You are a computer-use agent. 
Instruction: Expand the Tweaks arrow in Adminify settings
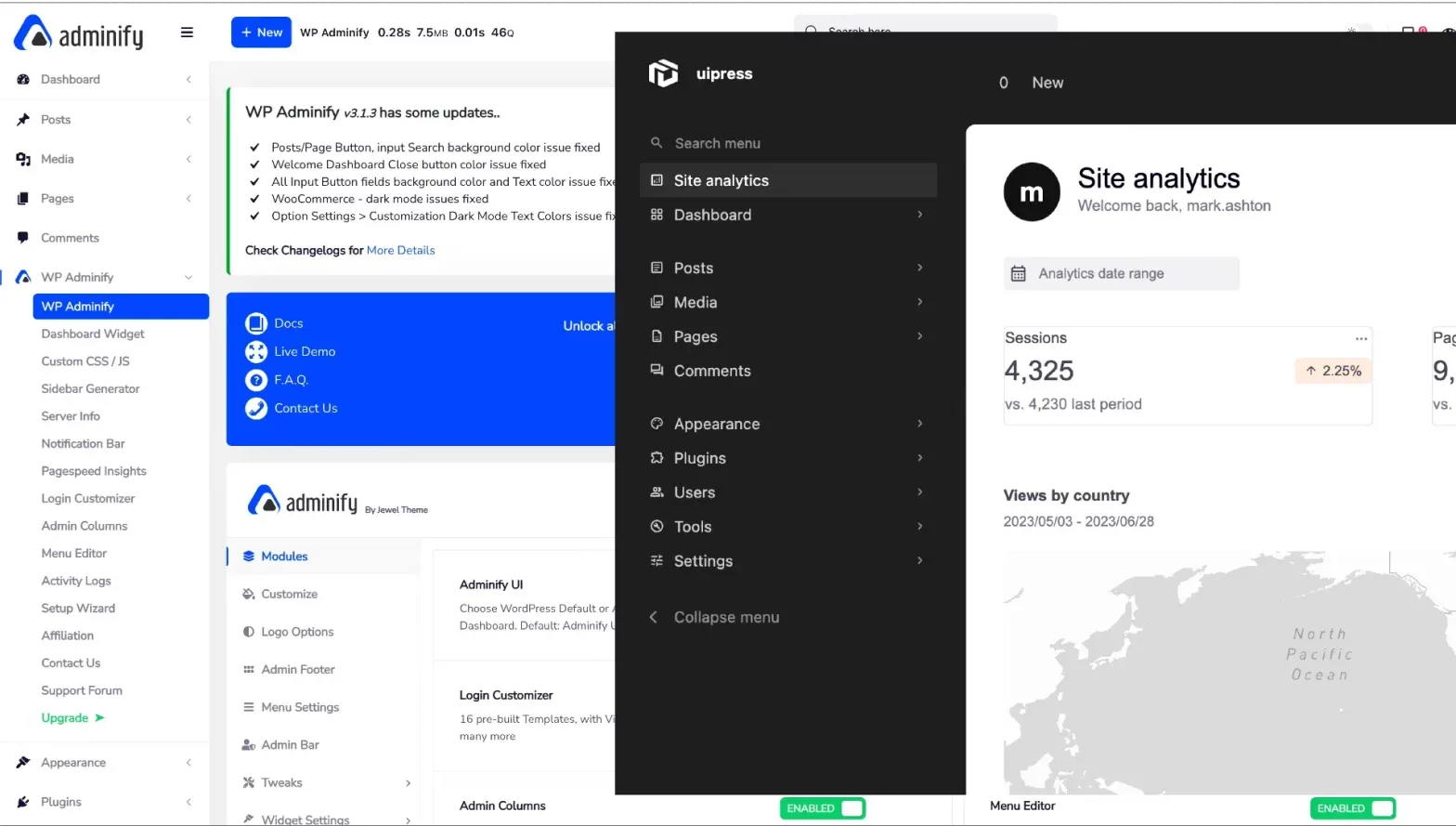click(x=408, y=783)
